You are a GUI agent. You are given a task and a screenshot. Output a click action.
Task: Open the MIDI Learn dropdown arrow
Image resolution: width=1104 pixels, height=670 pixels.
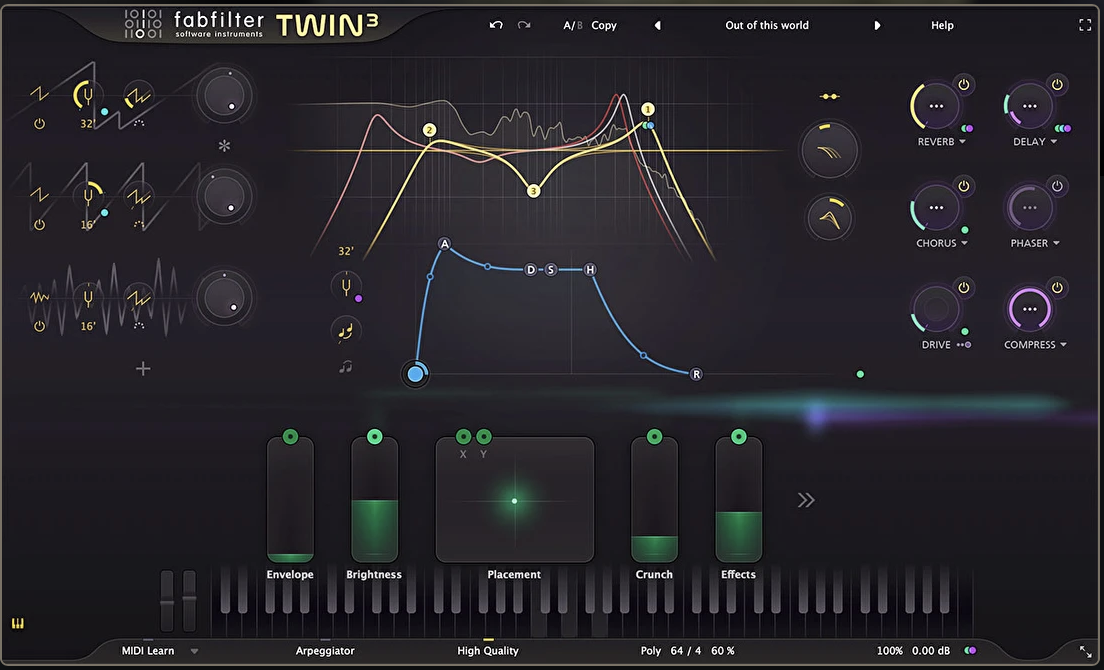click(194, 651)
